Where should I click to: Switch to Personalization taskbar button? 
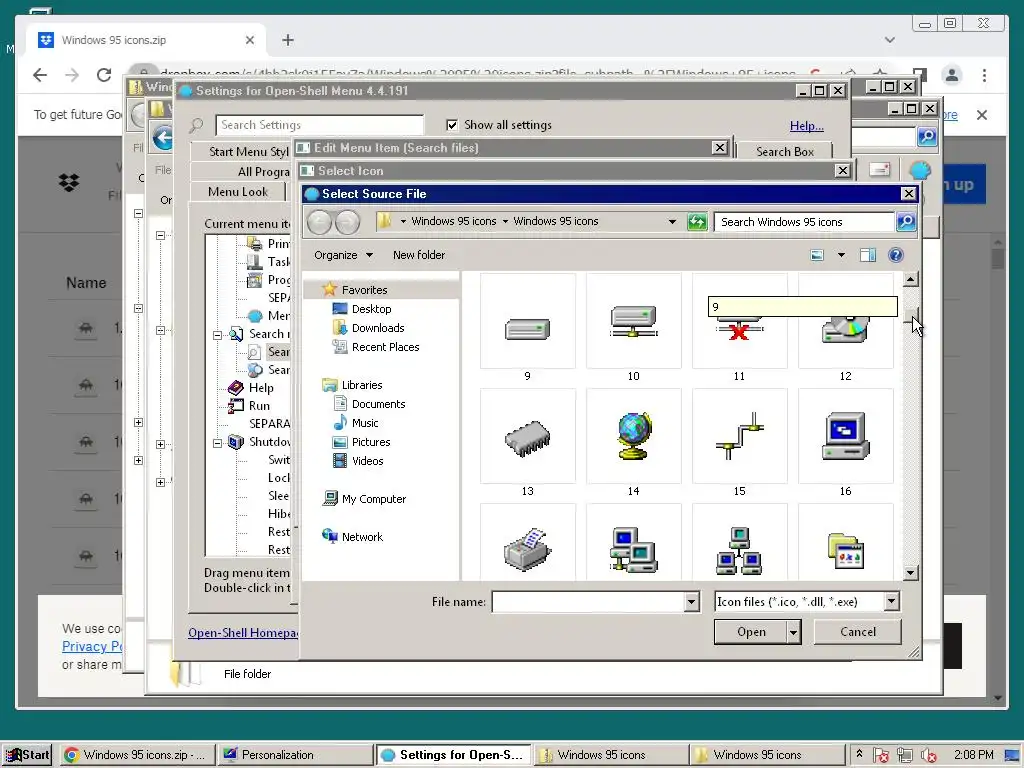pos(295,755)
